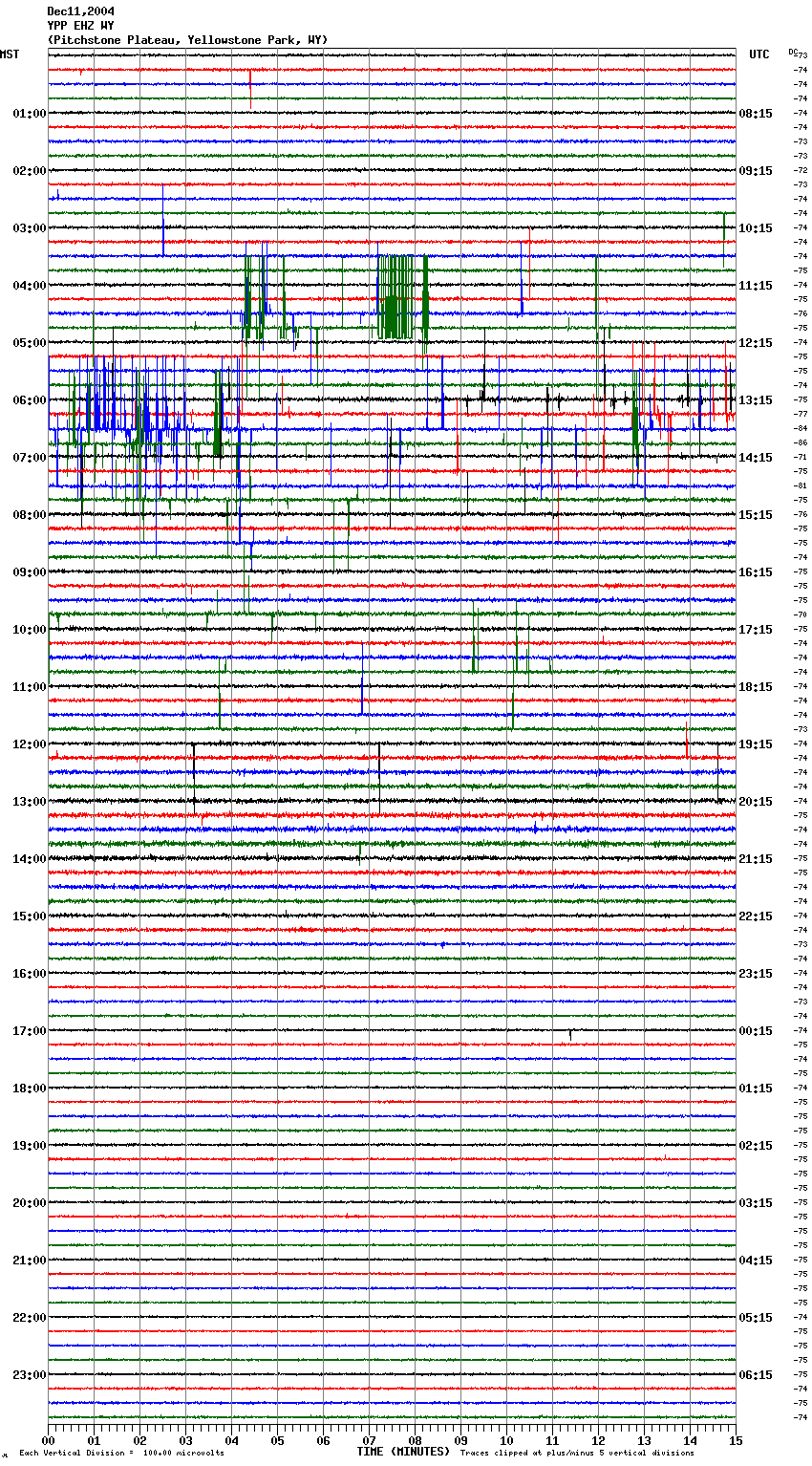Select the 01:00 MST time label
The image size is (812, 1466).
tap(30, 114)
